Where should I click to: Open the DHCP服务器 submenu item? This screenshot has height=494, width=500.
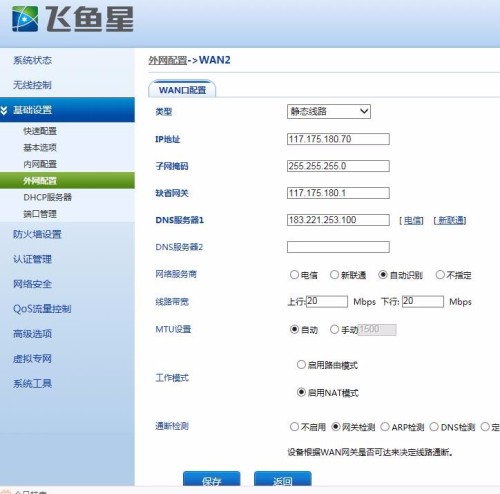click(x=48, y=197)
